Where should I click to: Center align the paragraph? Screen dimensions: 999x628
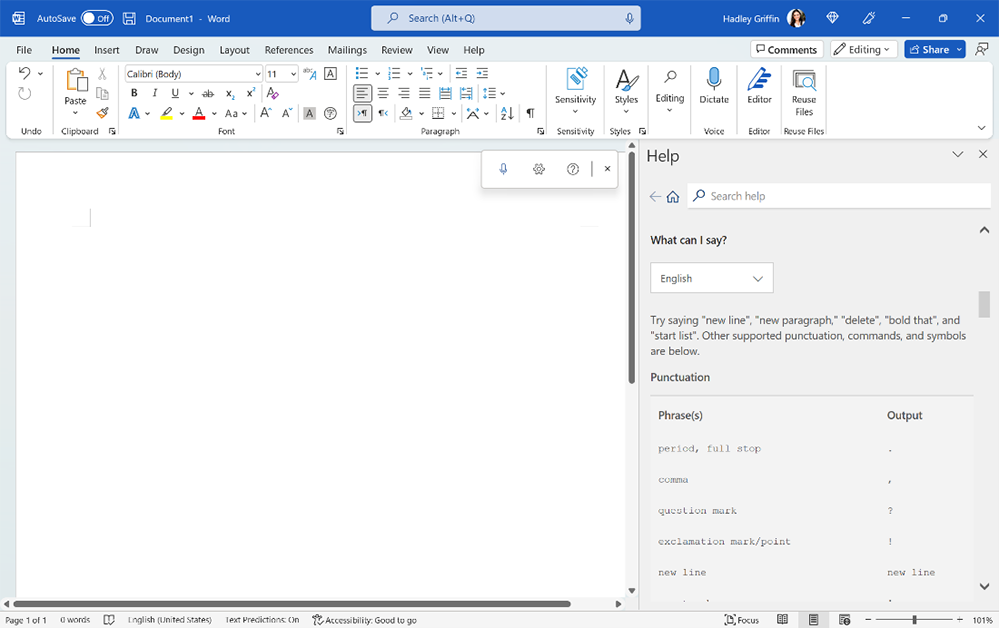click(x=383, y=94)
